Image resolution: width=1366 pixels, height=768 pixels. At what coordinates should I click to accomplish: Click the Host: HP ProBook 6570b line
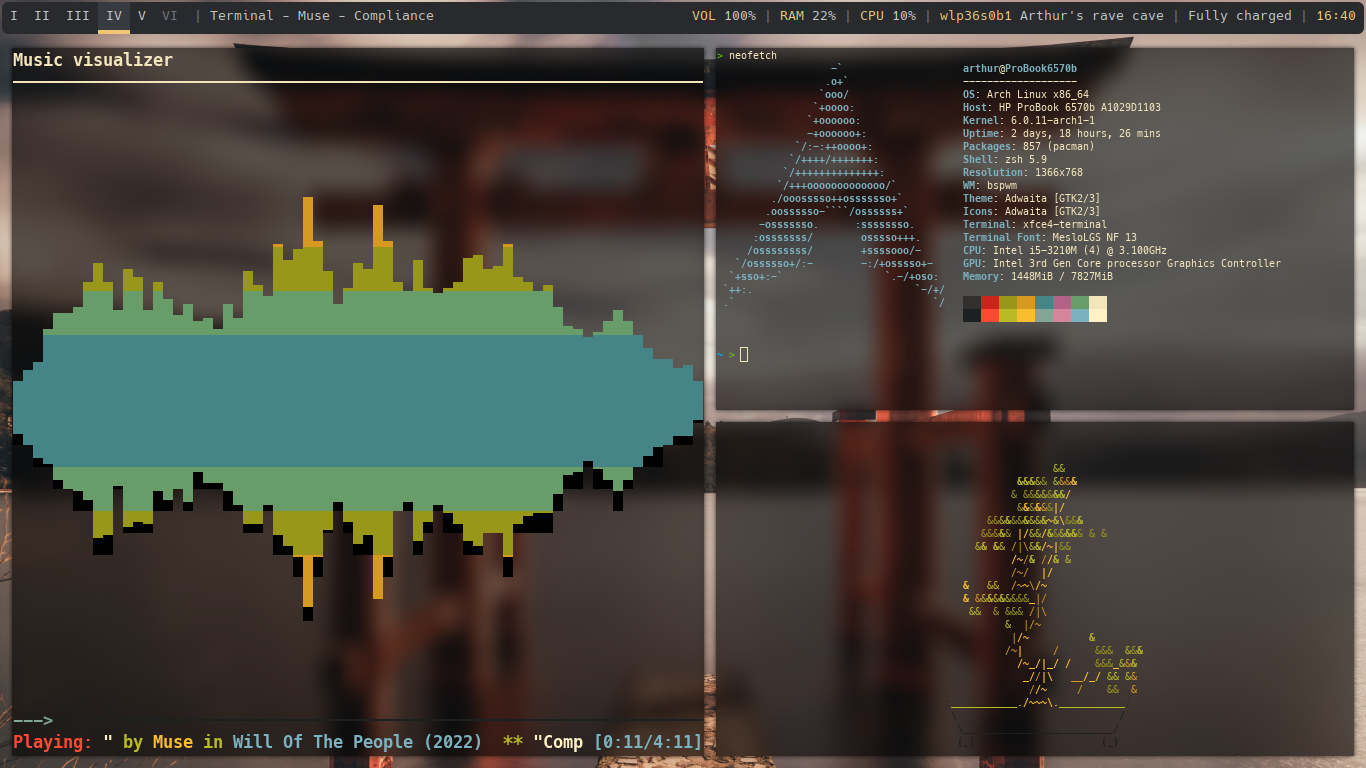point(1062,107)
